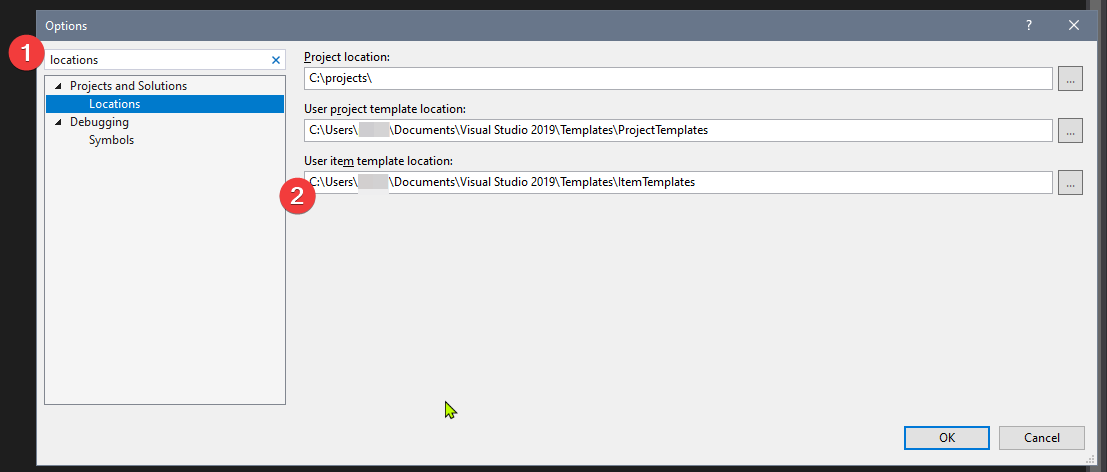The height and width of the screenshot is (472, 1107).
Task: Open the Options dialog help
Action: 1029,25
